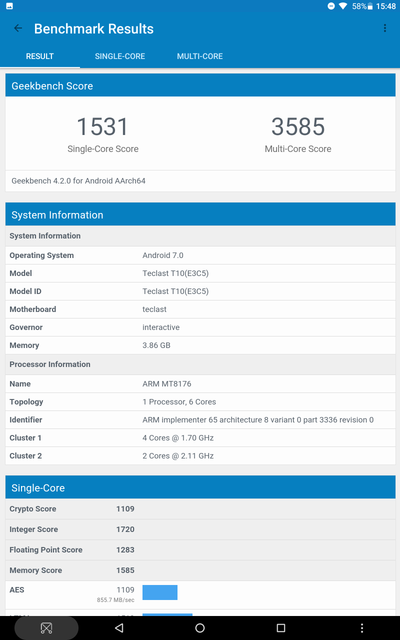400x640 pixels.
Task: Select Cluster 1 value 4 Cores @ 1.70 GHz
Action: coord(178,438)
